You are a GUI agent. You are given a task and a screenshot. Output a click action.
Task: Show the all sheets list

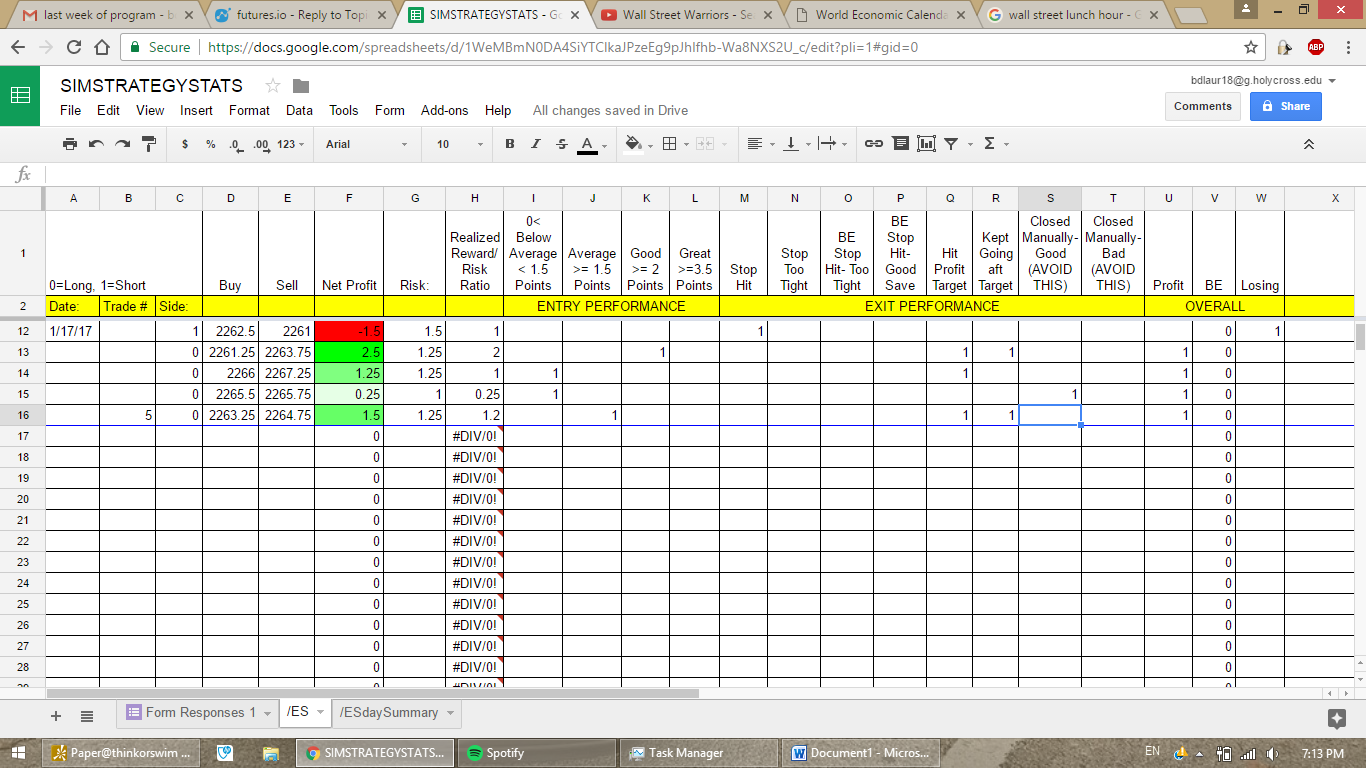(87, 716)
